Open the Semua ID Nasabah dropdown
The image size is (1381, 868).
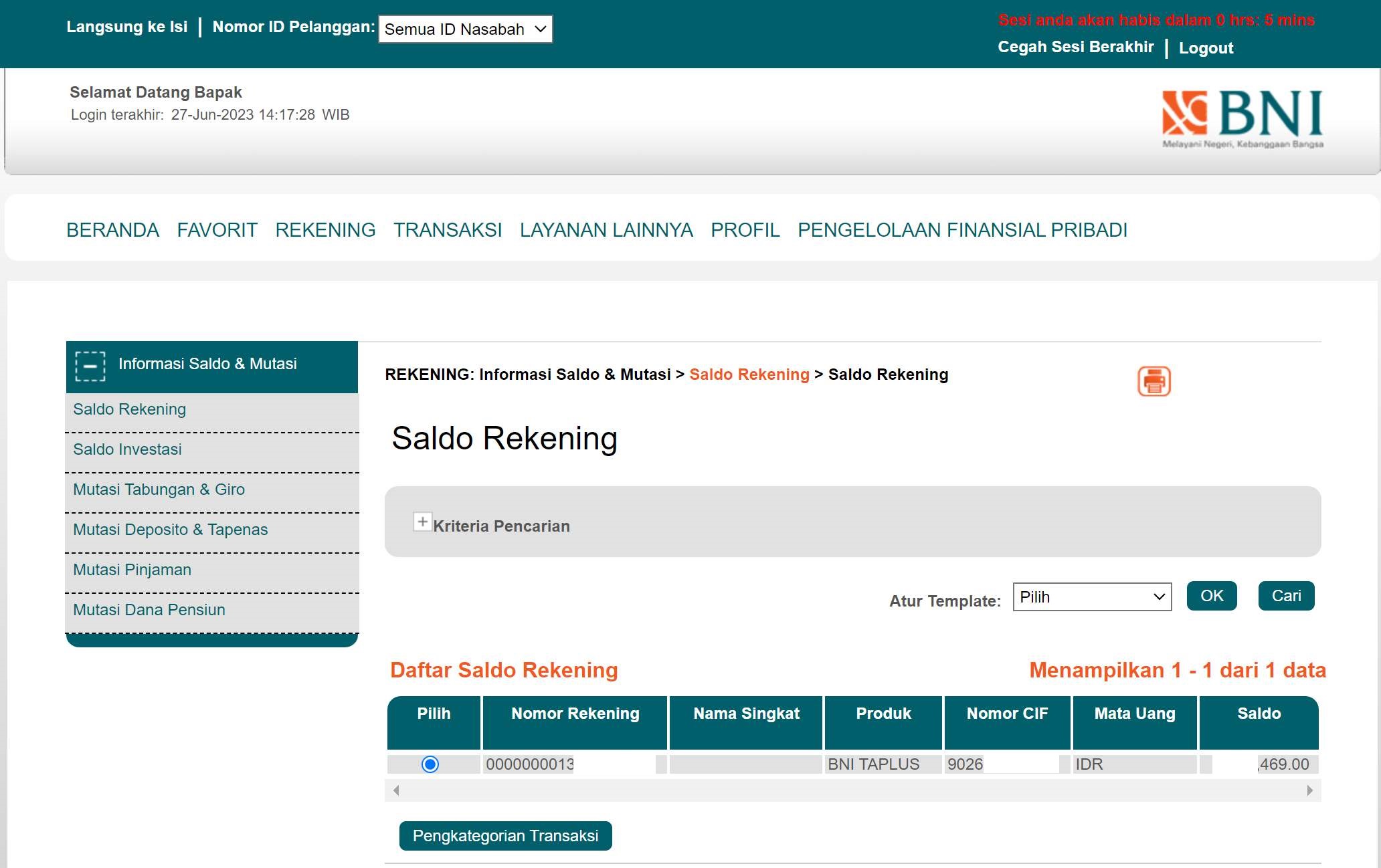[x=465, y=29]
